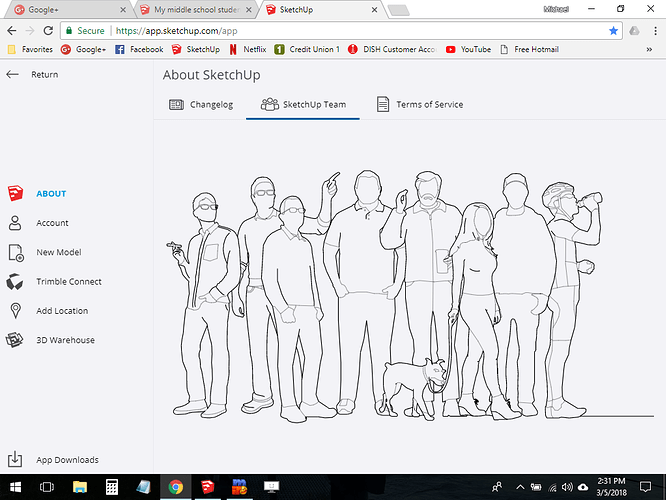Screen dimensions: 666x500
Task: Click the bookmark star in the address bar
Action: (x=613, y=31)
